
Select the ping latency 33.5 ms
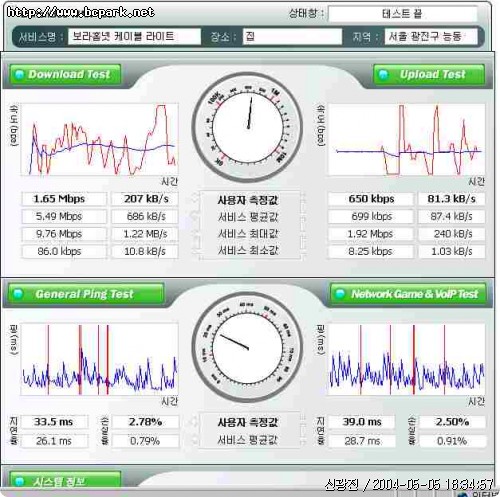tap(55, 422)
